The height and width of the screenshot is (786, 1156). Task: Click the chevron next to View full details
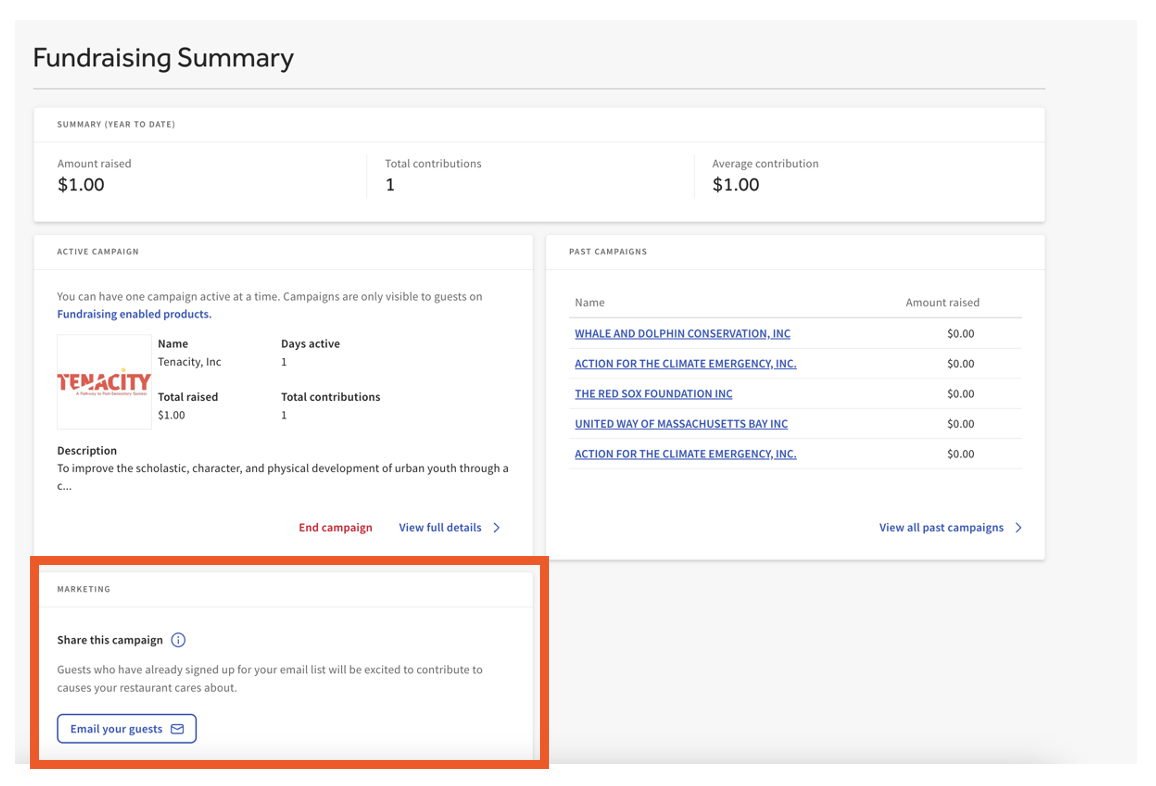(497, 528)
